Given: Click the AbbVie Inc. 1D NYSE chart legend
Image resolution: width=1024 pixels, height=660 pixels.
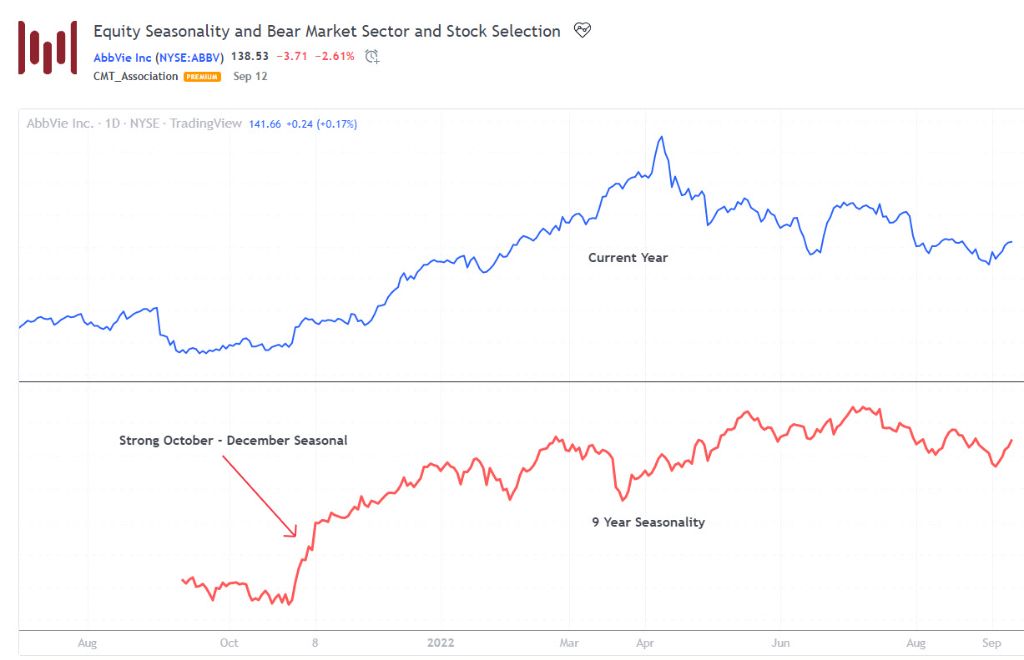Looking at the screenshot, I should point(134,124).
